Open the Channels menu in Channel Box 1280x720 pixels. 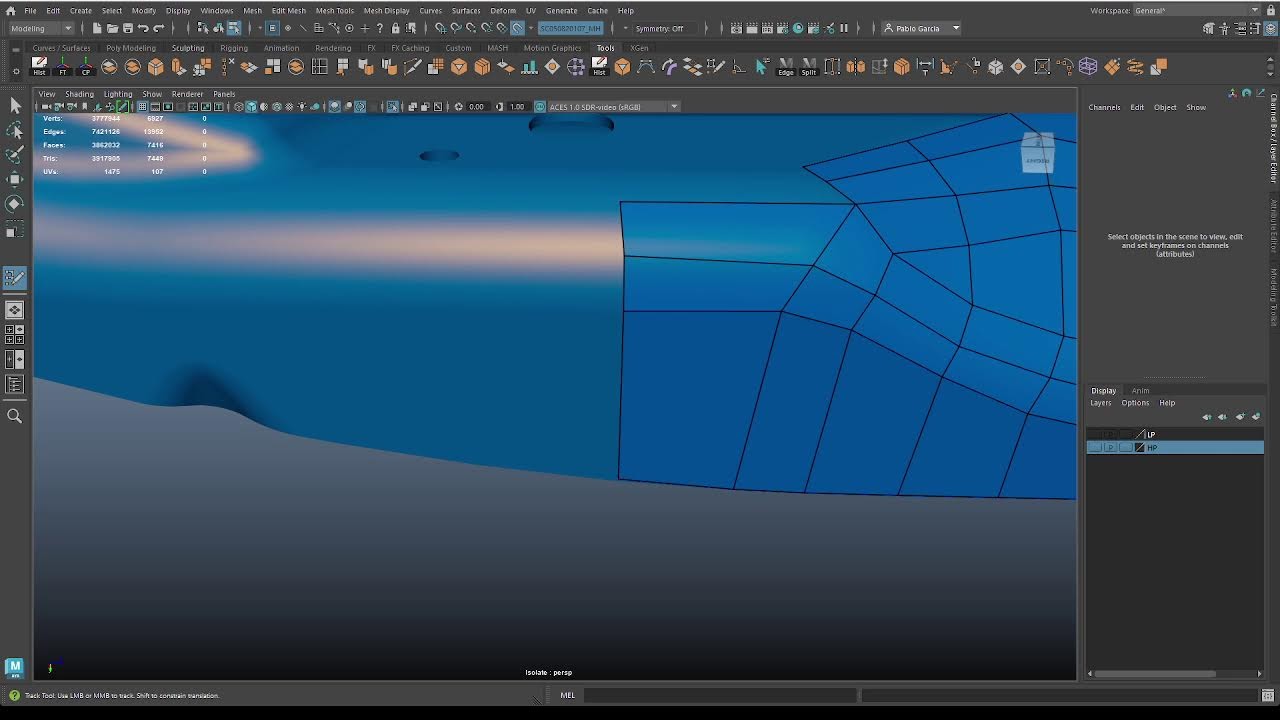click(1104, 107)
